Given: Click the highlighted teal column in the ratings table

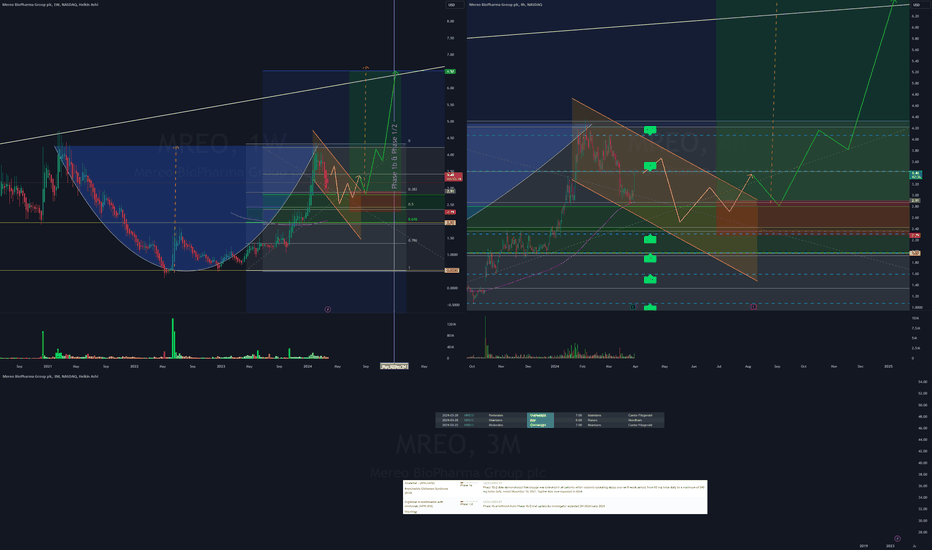Looking at the screenshot, I should click(x=540, y=420).
